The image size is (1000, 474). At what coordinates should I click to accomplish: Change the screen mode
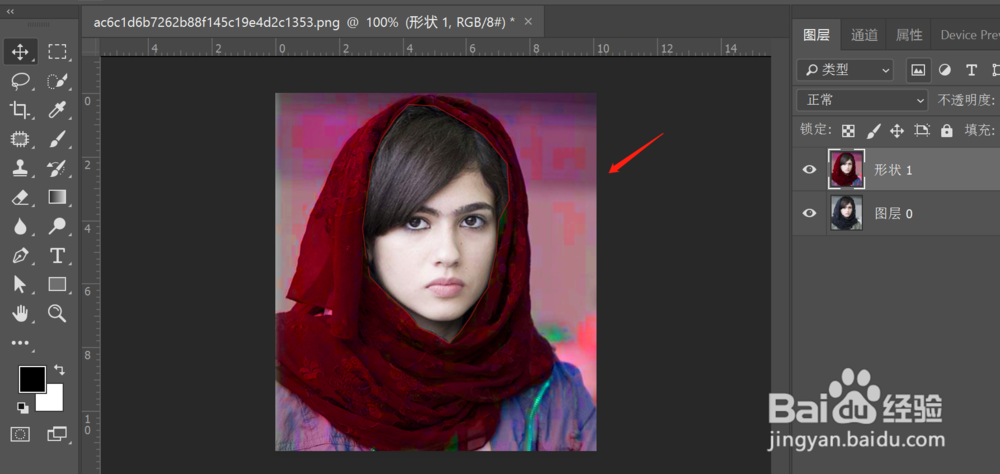[x=57, y=434]
